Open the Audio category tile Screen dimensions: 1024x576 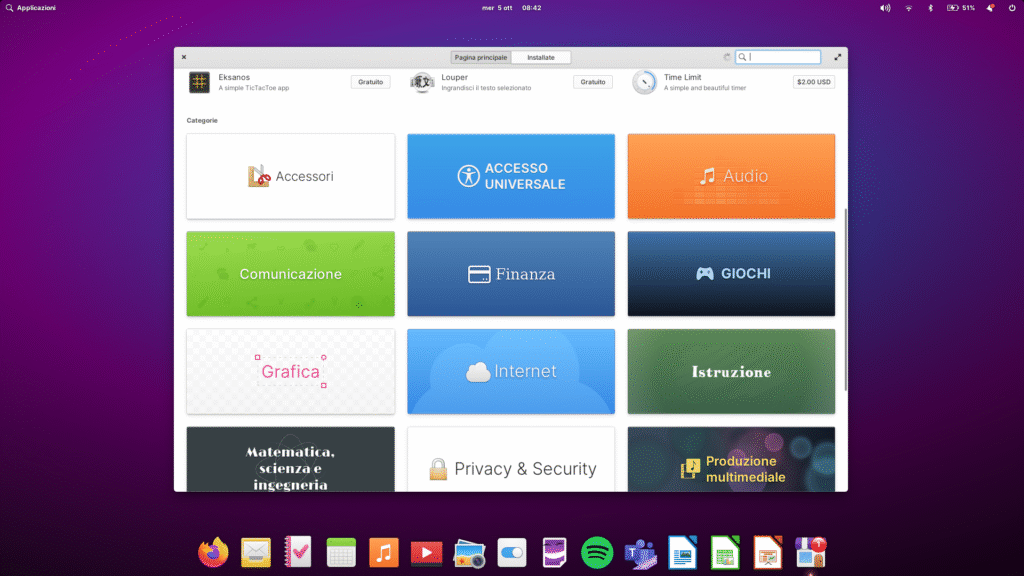point(731,176)
